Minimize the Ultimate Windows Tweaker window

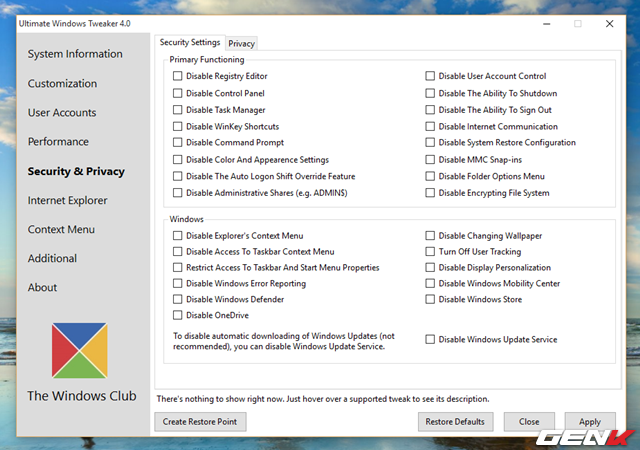tap(547, 24)
